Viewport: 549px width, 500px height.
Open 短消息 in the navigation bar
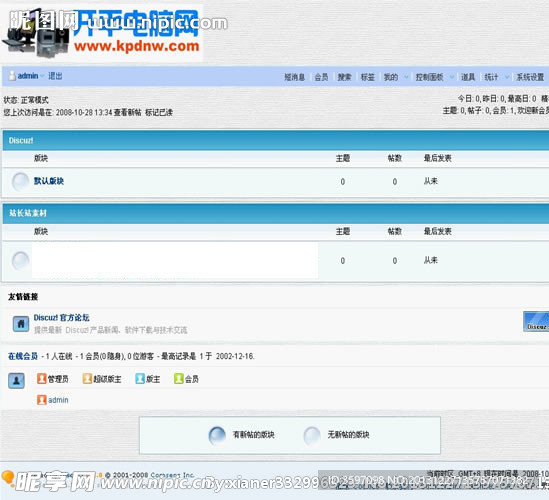tap(294, 77)
